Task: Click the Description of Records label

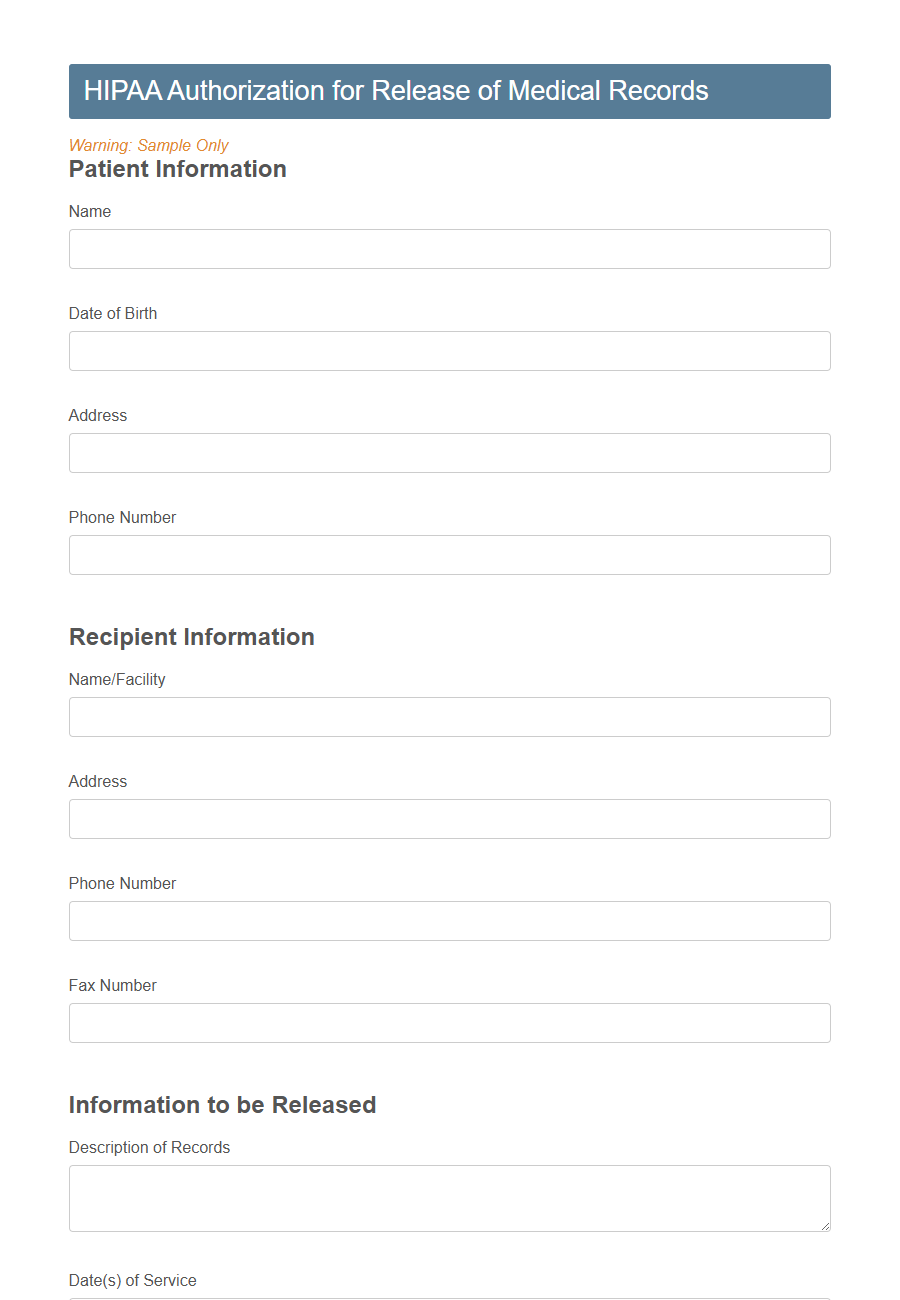Action: (149, 1147)
